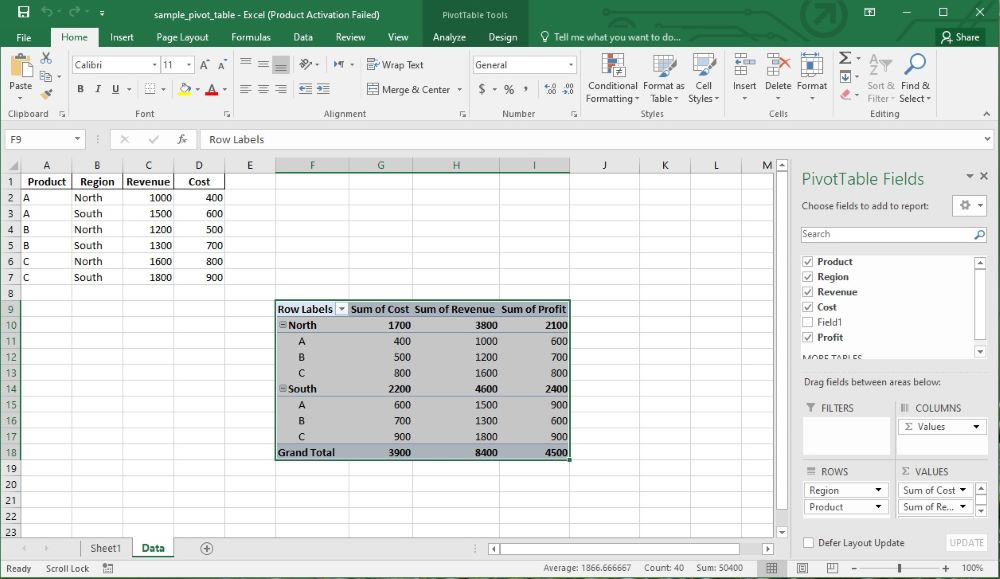
Task: Open the Row Labels filter dropdown
Action: (x=341, y=309)
